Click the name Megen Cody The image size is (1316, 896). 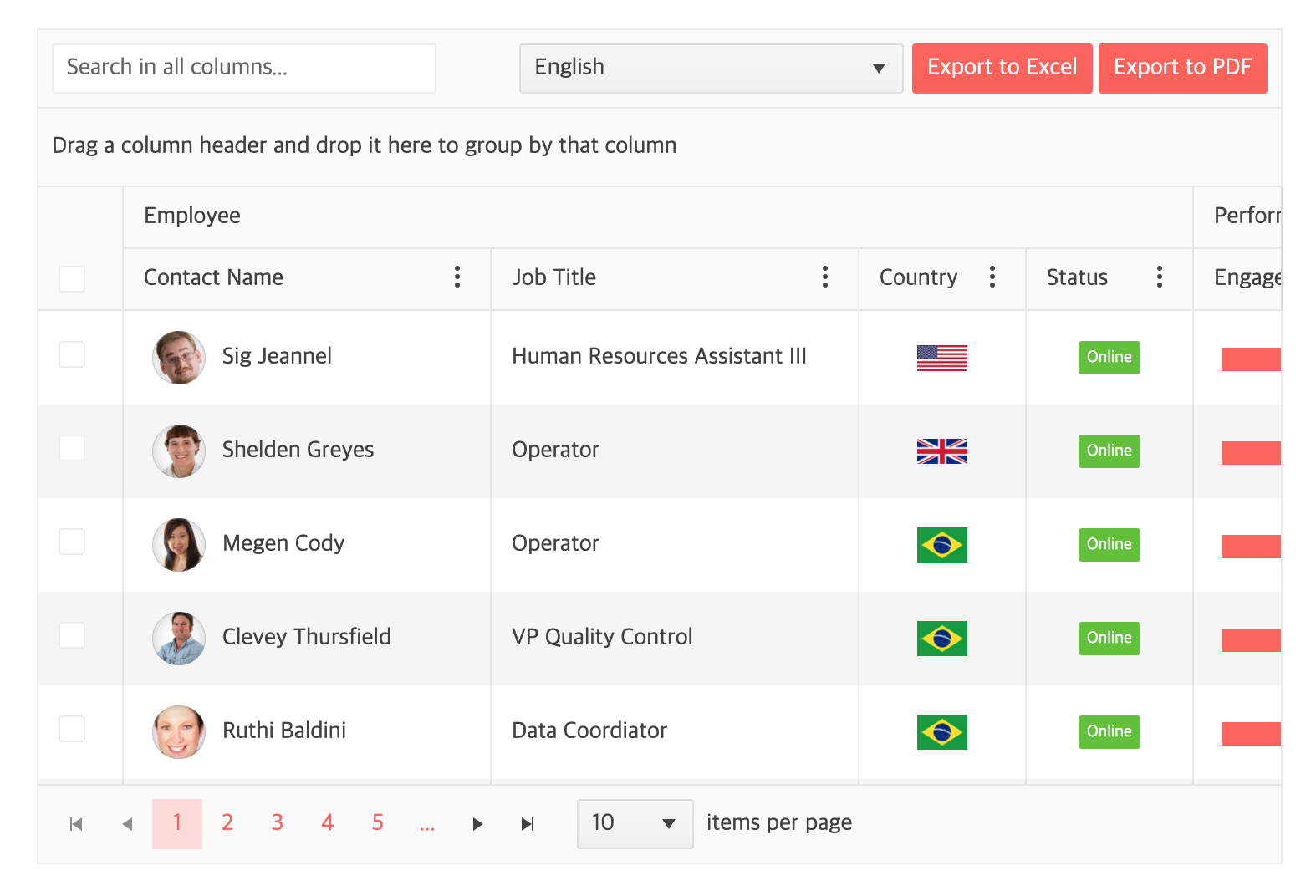coord(283,543)
